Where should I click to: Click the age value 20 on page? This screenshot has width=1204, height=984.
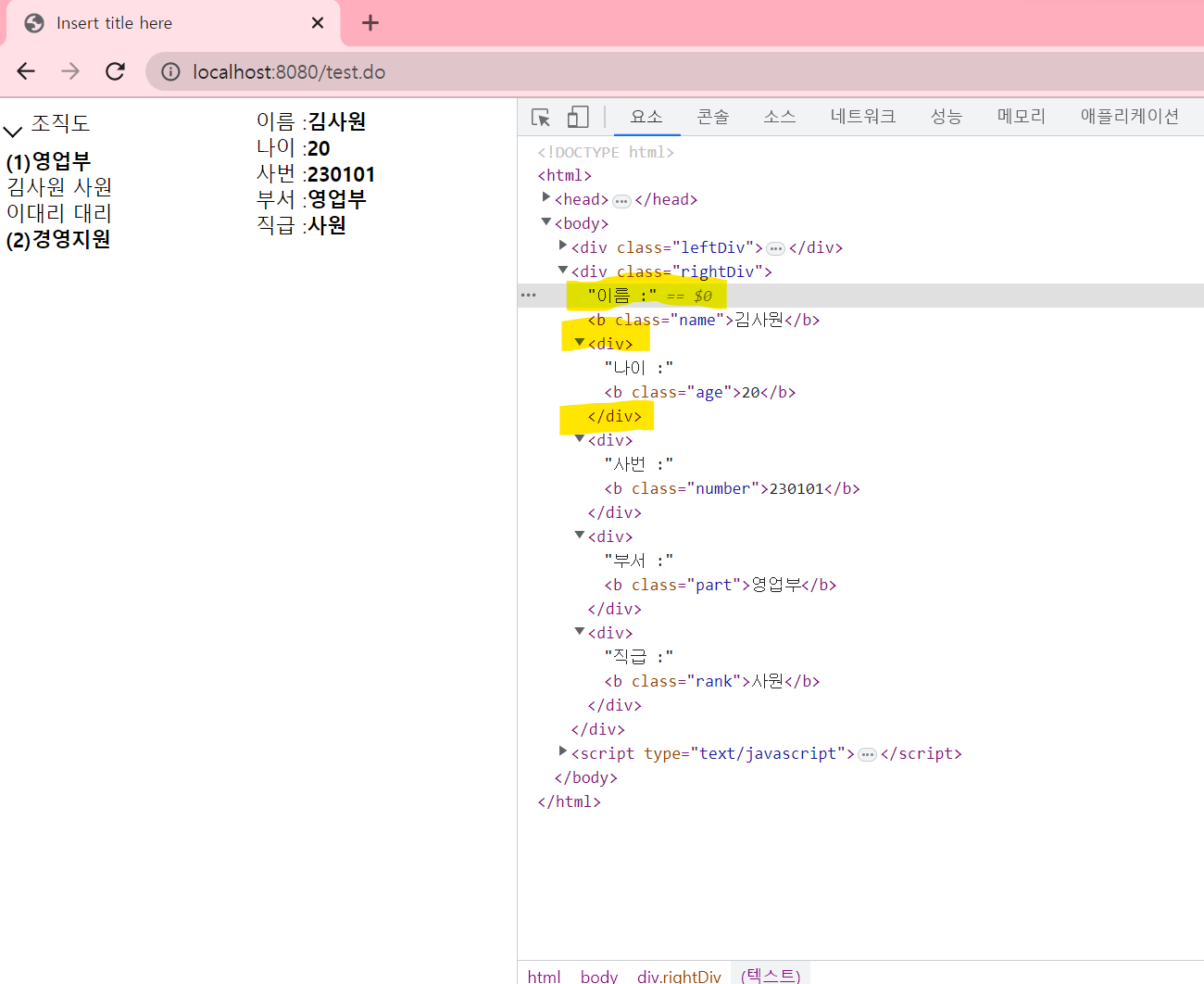tap(319, 148)
